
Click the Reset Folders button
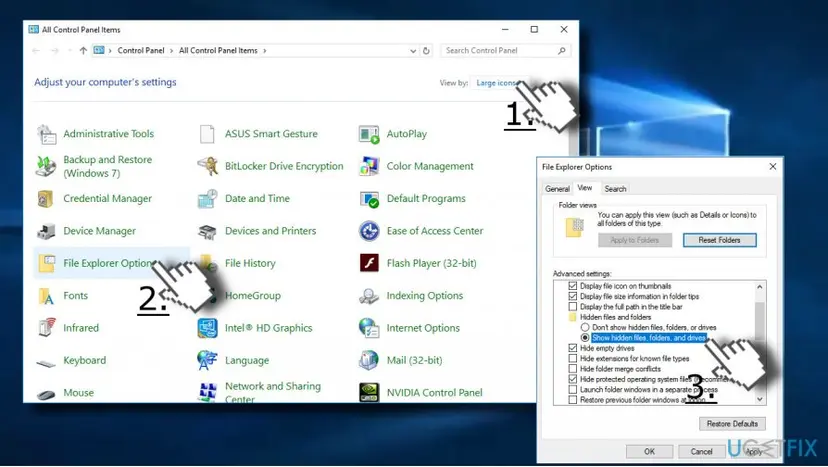tap(719, 240)
